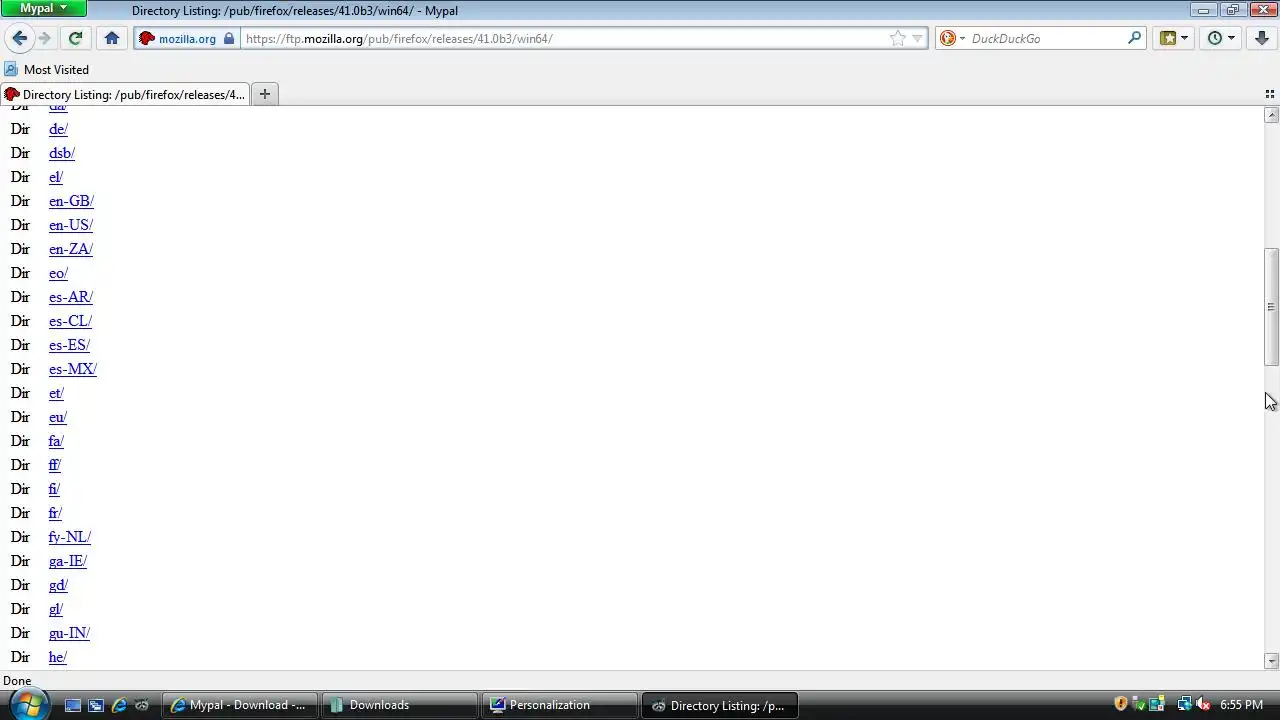Open the dsb/ directory link

[x=62, y=153]
